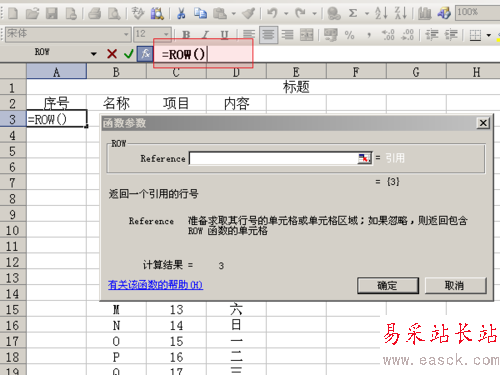Image resolution: width=500 pixels, height=375 pixels.
Task: Confirm with the 确定 button
Action: (387, 285)
